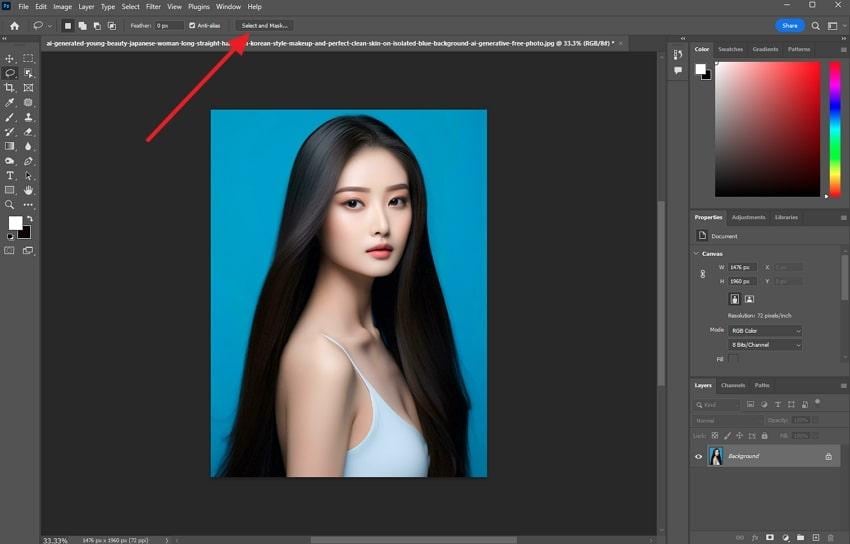Open the workspace switcher dropdown
Image resolution: width=850 pixels, height=544 pixels.
point(835,25)
